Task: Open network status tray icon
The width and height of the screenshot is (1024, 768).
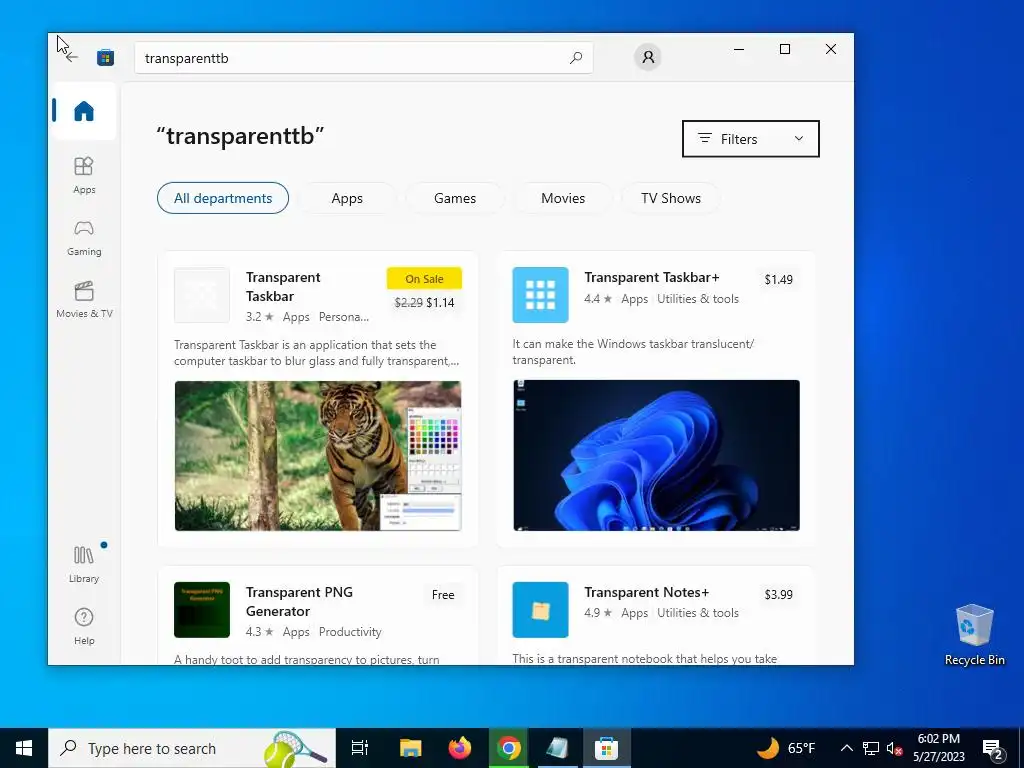Action: 871,748
